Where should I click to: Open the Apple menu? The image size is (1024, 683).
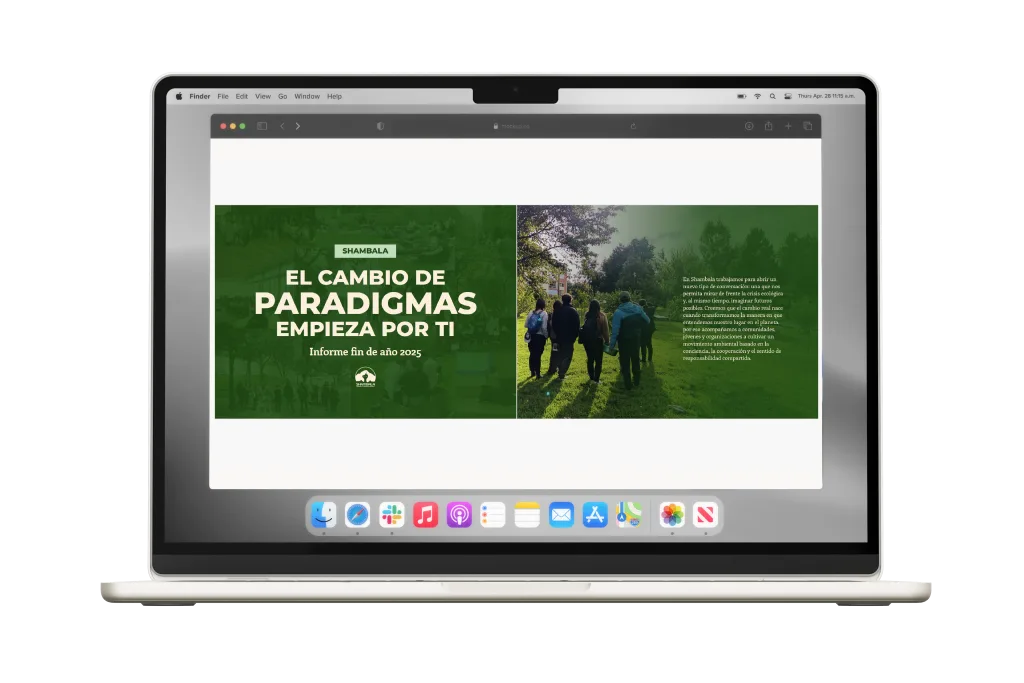tap(179, 96)
